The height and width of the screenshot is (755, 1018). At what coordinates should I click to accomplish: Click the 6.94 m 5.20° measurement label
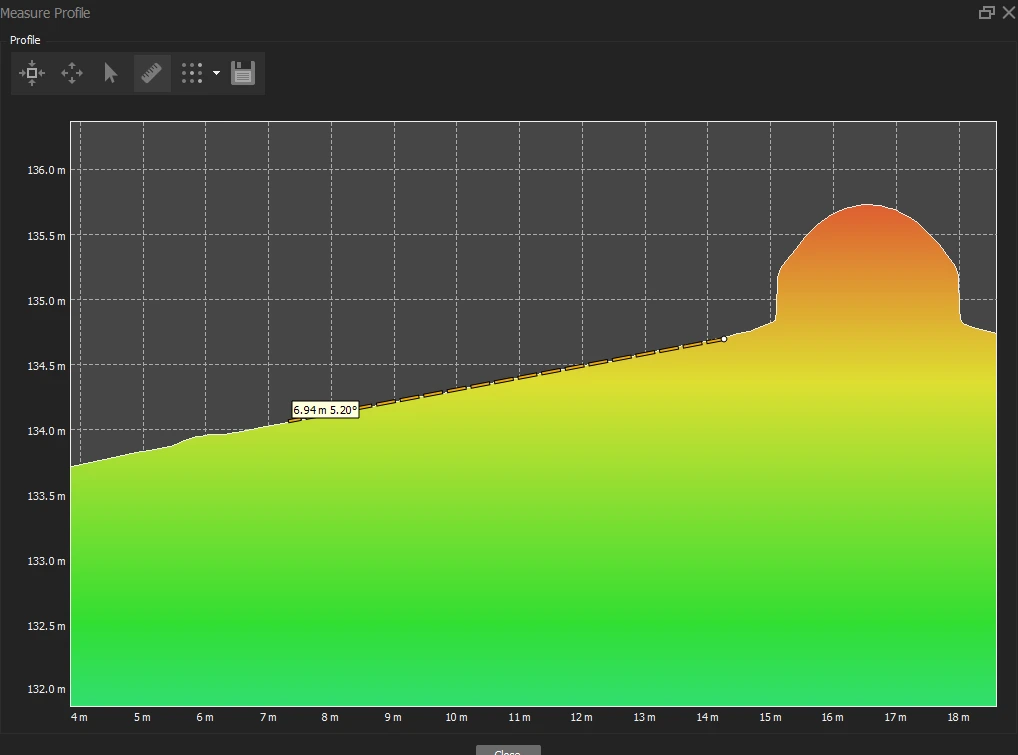(x=325, y=410)
